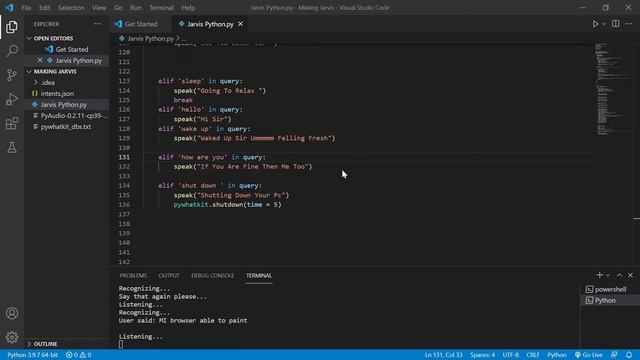Screen dimensions: 640x360
Task: Open the Extensions view
Action: coord(12,123)
